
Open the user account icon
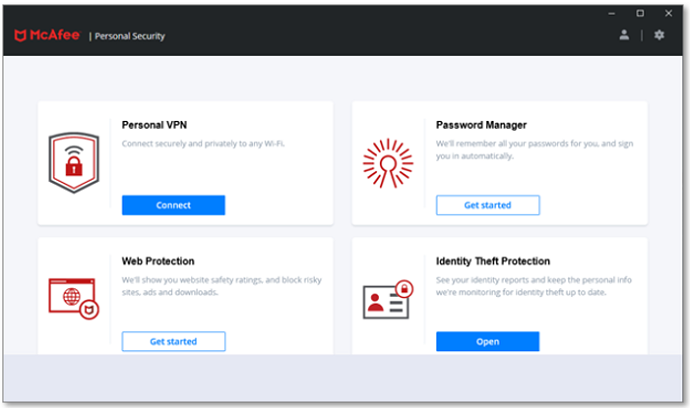point(624,35)
